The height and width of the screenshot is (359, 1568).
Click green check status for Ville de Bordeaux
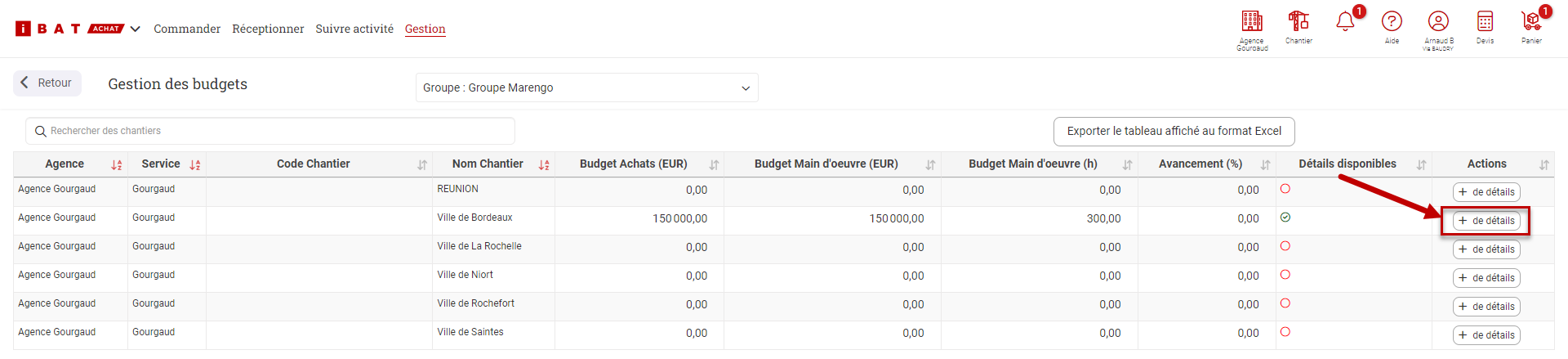(1285, 218)
